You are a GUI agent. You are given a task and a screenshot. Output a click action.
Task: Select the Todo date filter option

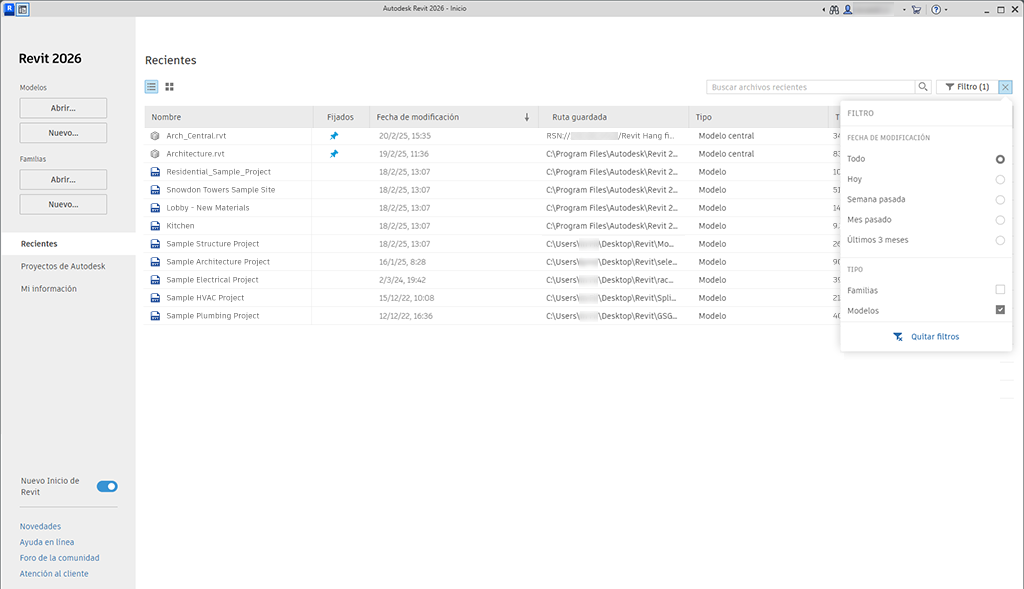1000,159
